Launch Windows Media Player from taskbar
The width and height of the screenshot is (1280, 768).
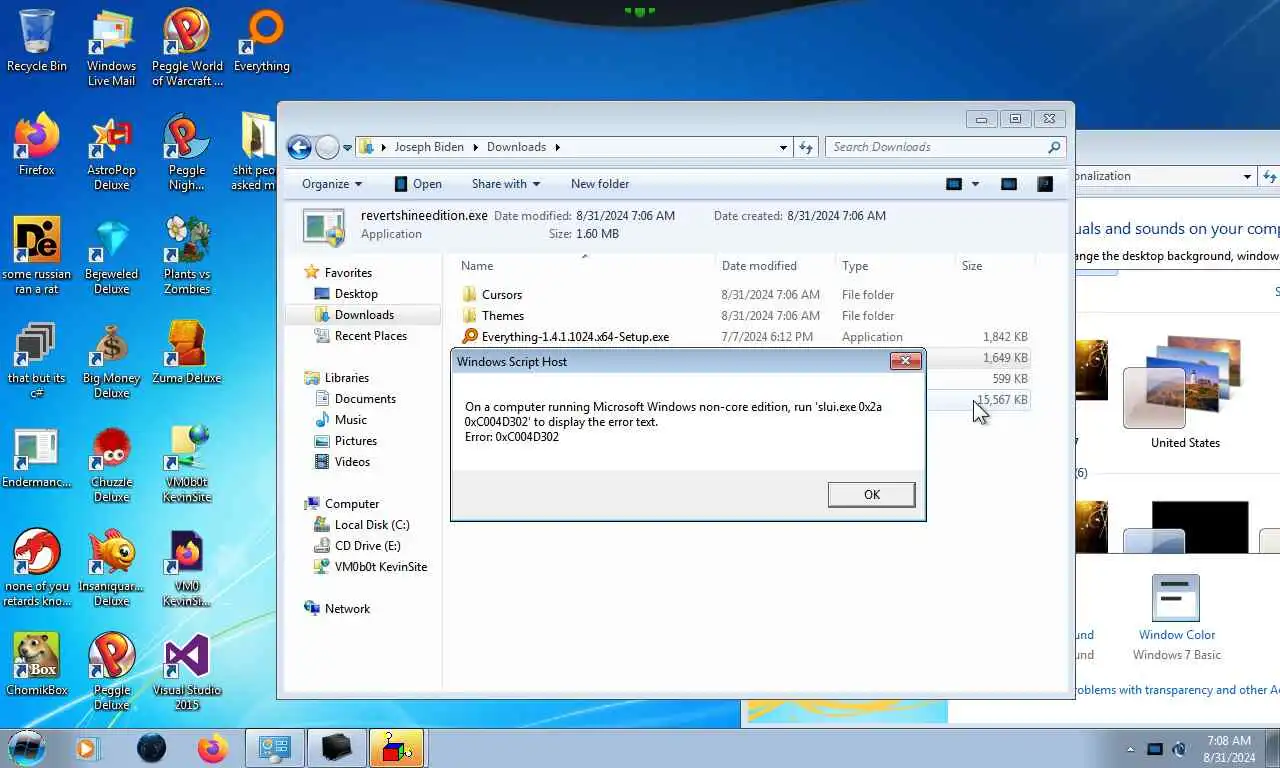86,748
